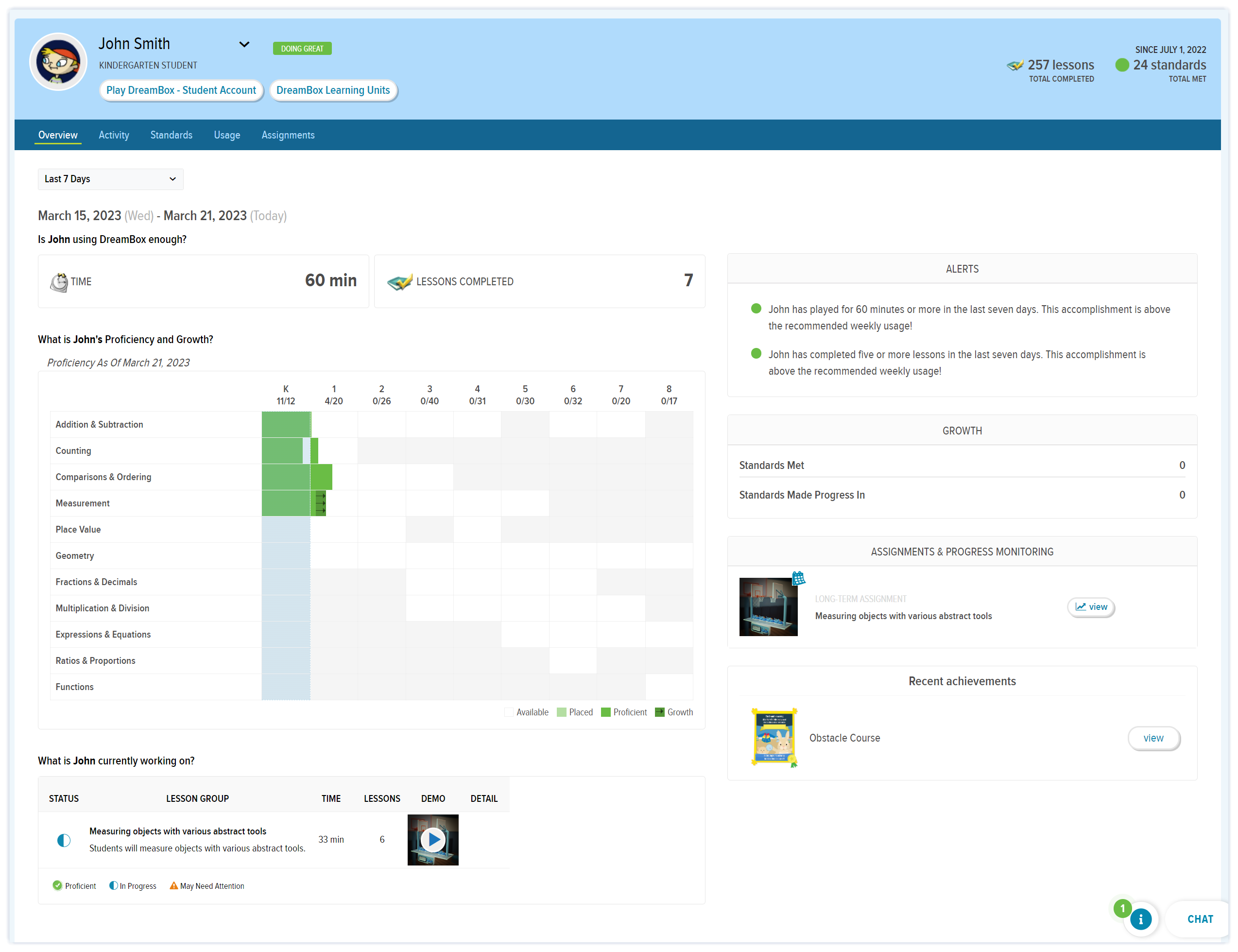The height and width of the screenshot is (952, 1238).
Task: Select grade 1 column header 4/20
Action: pyautogui.click(x=334, y=395)
